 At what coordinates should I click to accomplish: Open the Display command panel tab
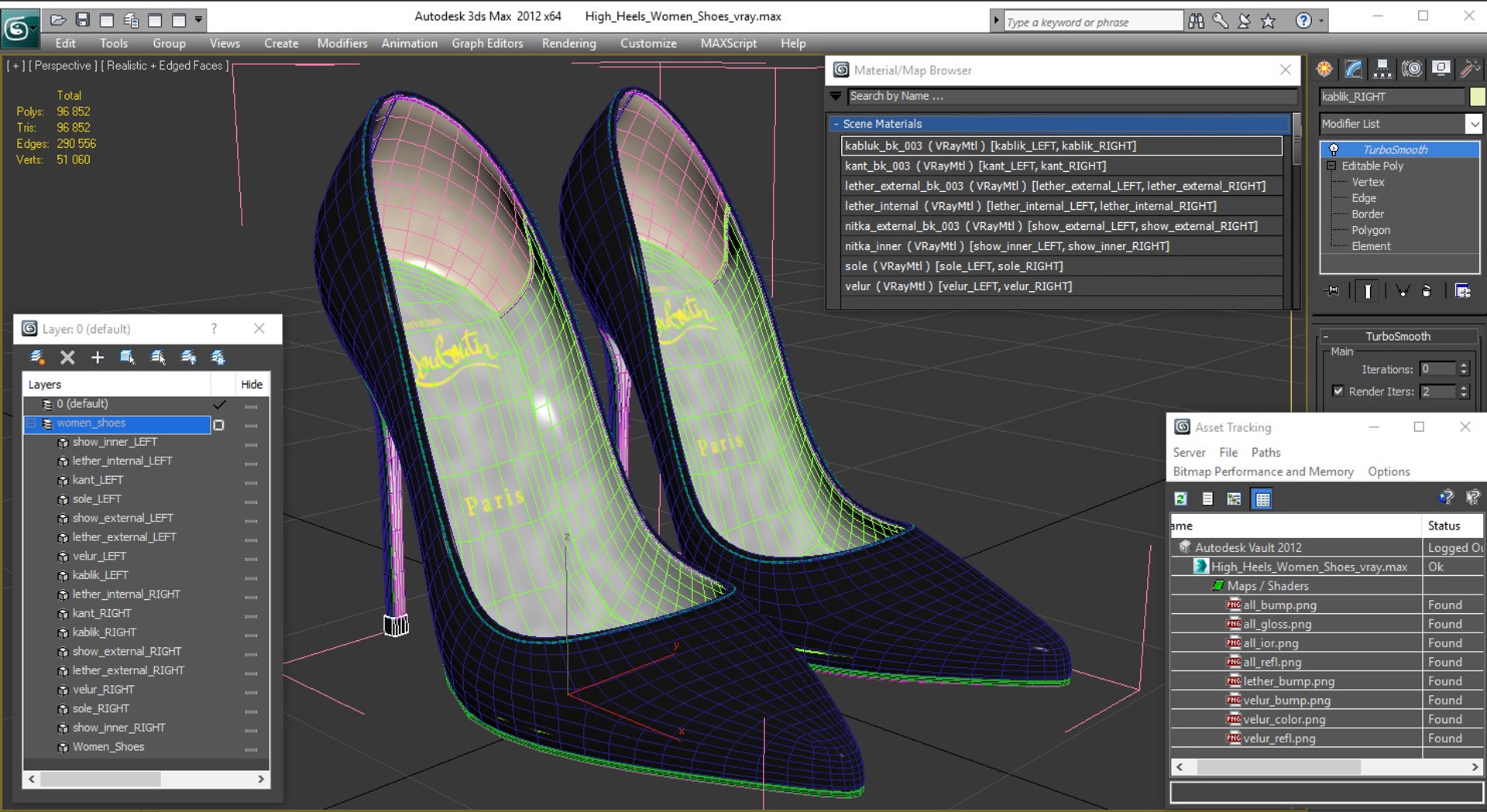point(1441,69)
